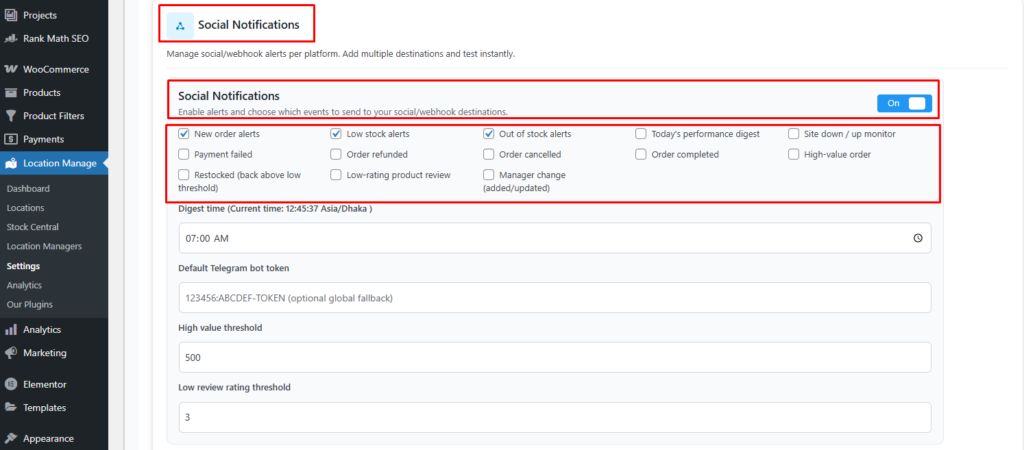Image resolution: width=1024 pixels, height=450 pixels.
Task: Turn off the Social Notifications switch
Action: (904, 103)
